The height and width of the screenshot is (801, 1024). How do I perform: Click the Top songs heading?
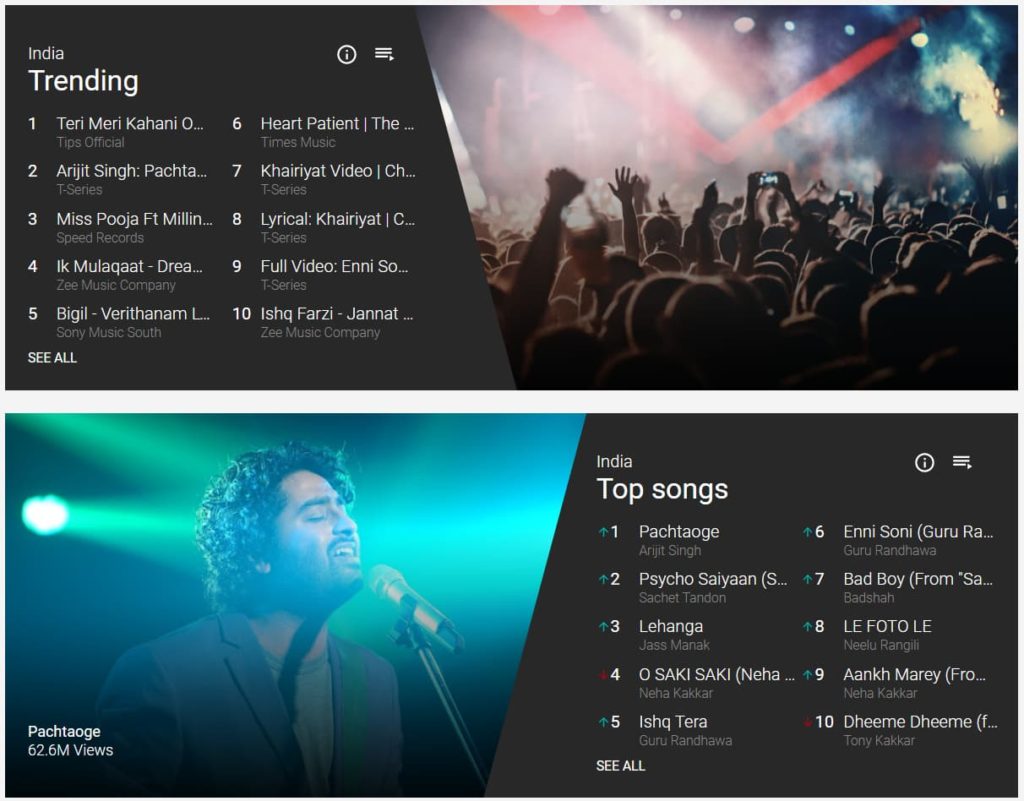[662, 490]
